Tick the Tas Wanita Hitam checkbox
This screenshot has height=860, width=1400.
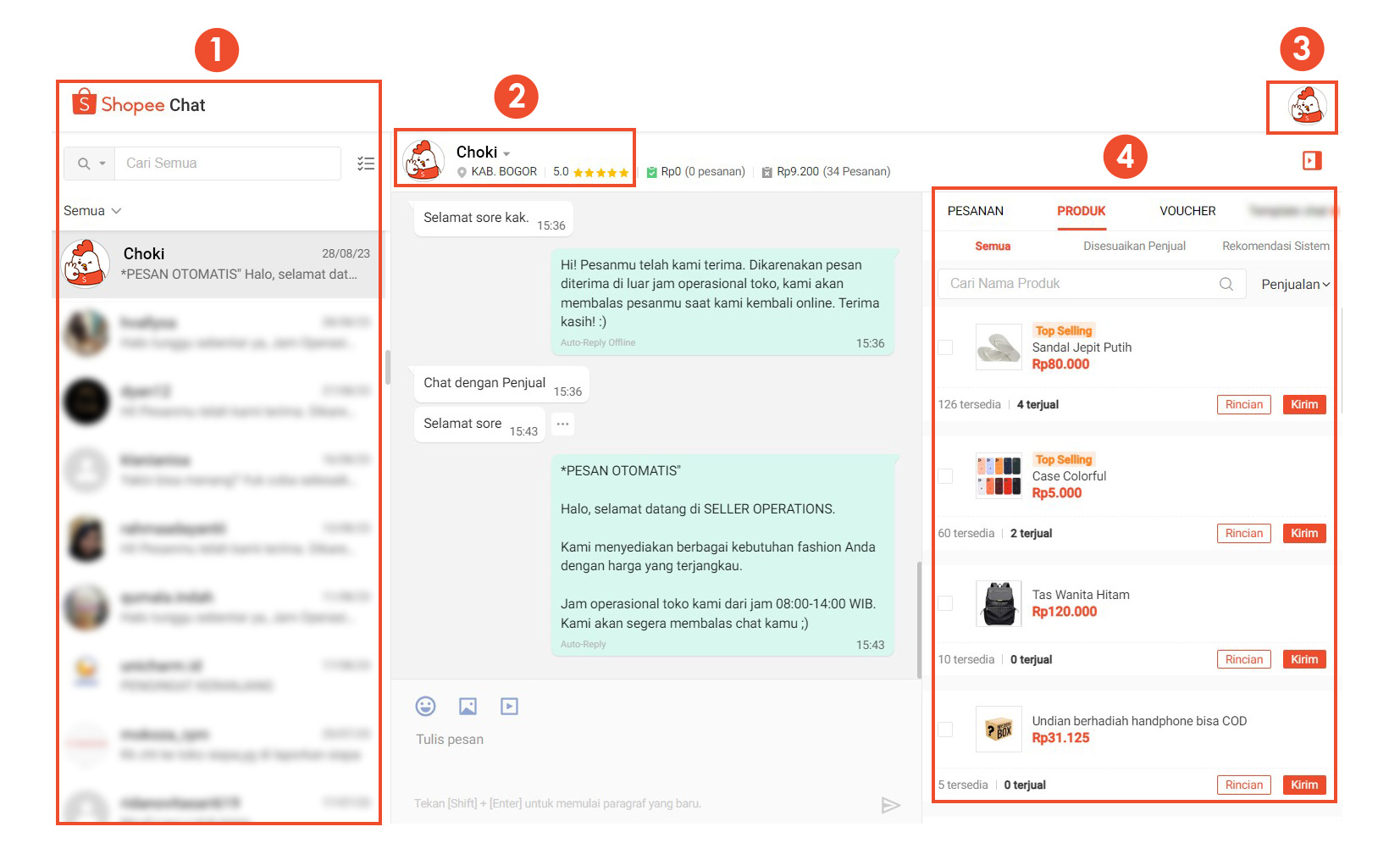click(945, 602)
